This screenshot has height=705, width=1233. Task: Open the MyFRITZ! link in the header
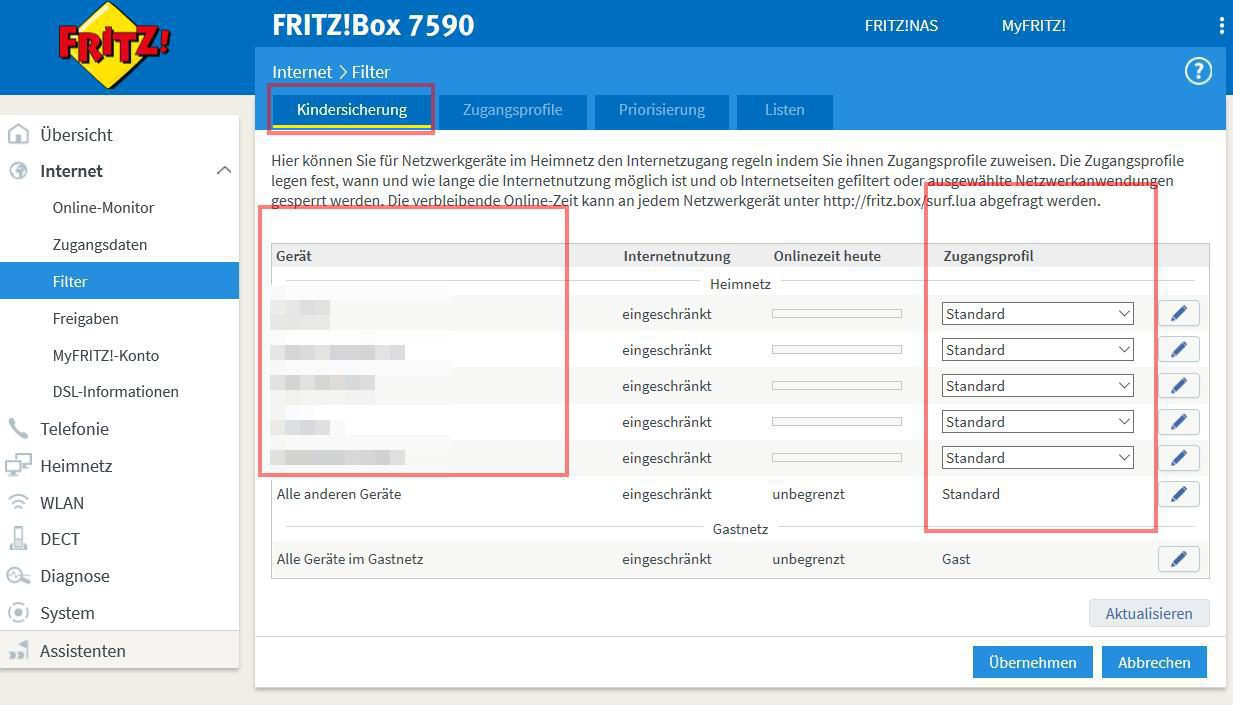coord(1033,26)
